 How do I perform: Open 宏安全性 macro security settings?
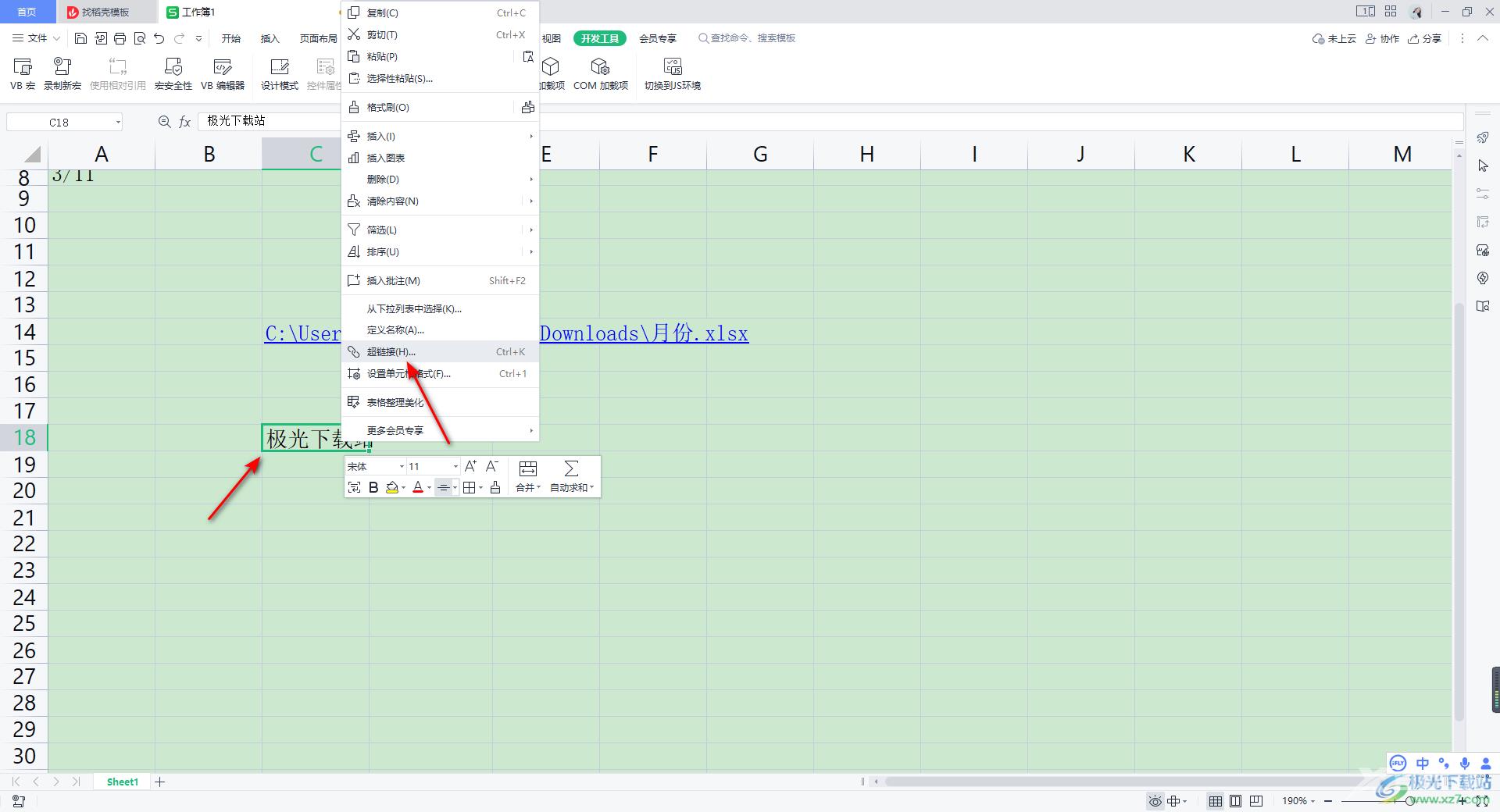[173, 74]
